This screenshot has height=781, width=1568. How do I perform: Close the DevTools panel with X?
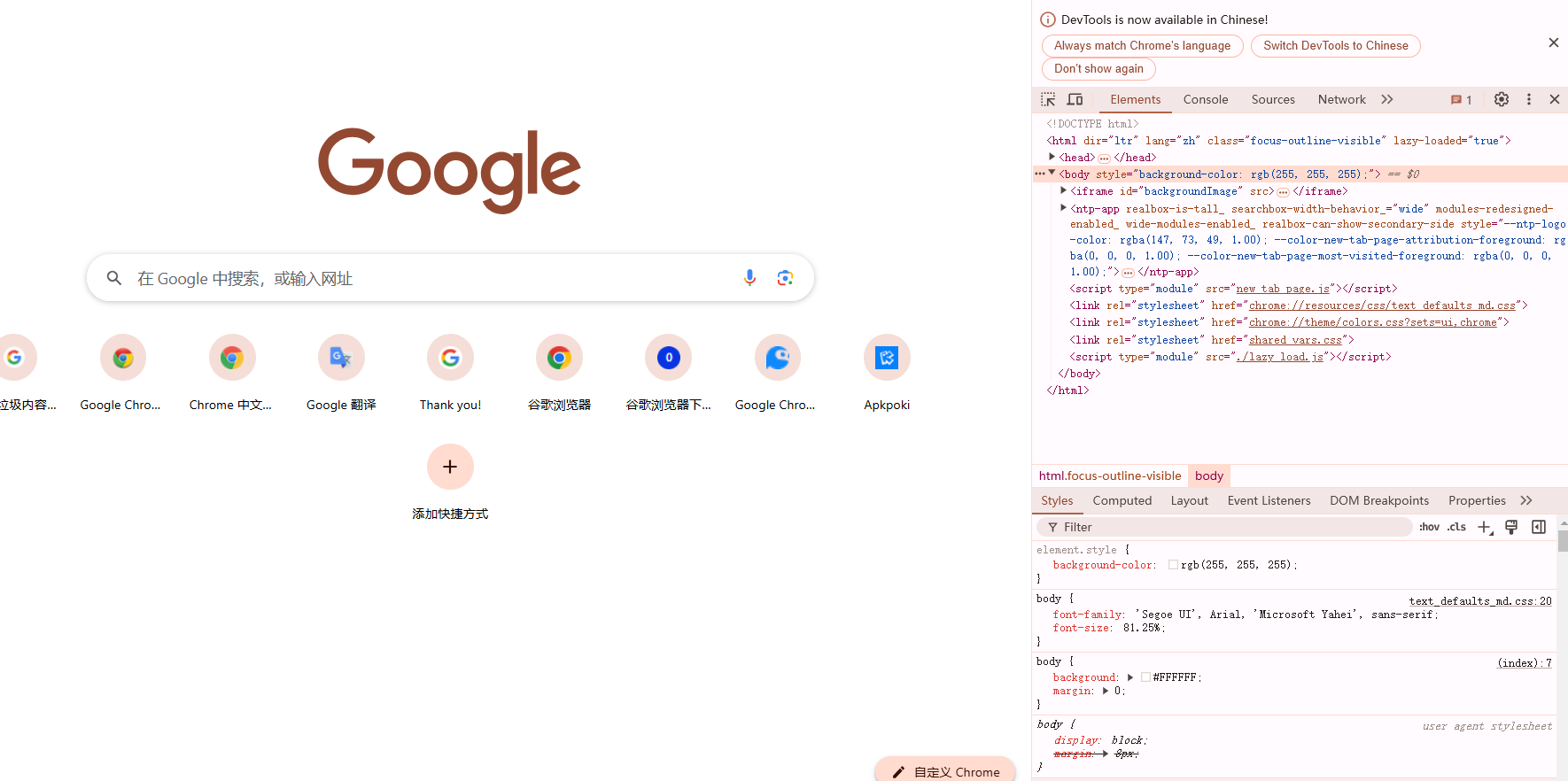click(1555, 99)
